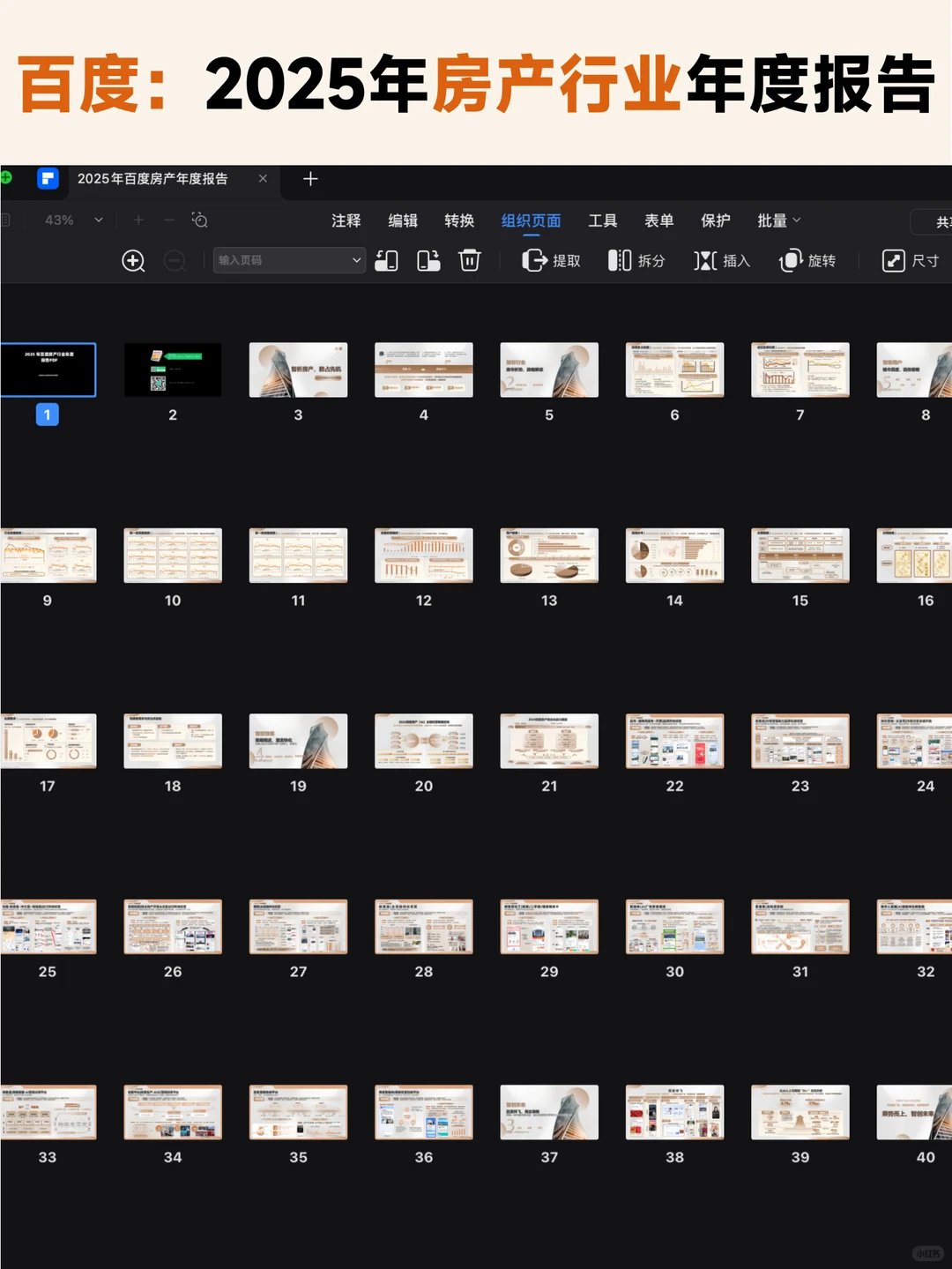
Task: Select page 15 thumbnail
Action: coord(800,556)
